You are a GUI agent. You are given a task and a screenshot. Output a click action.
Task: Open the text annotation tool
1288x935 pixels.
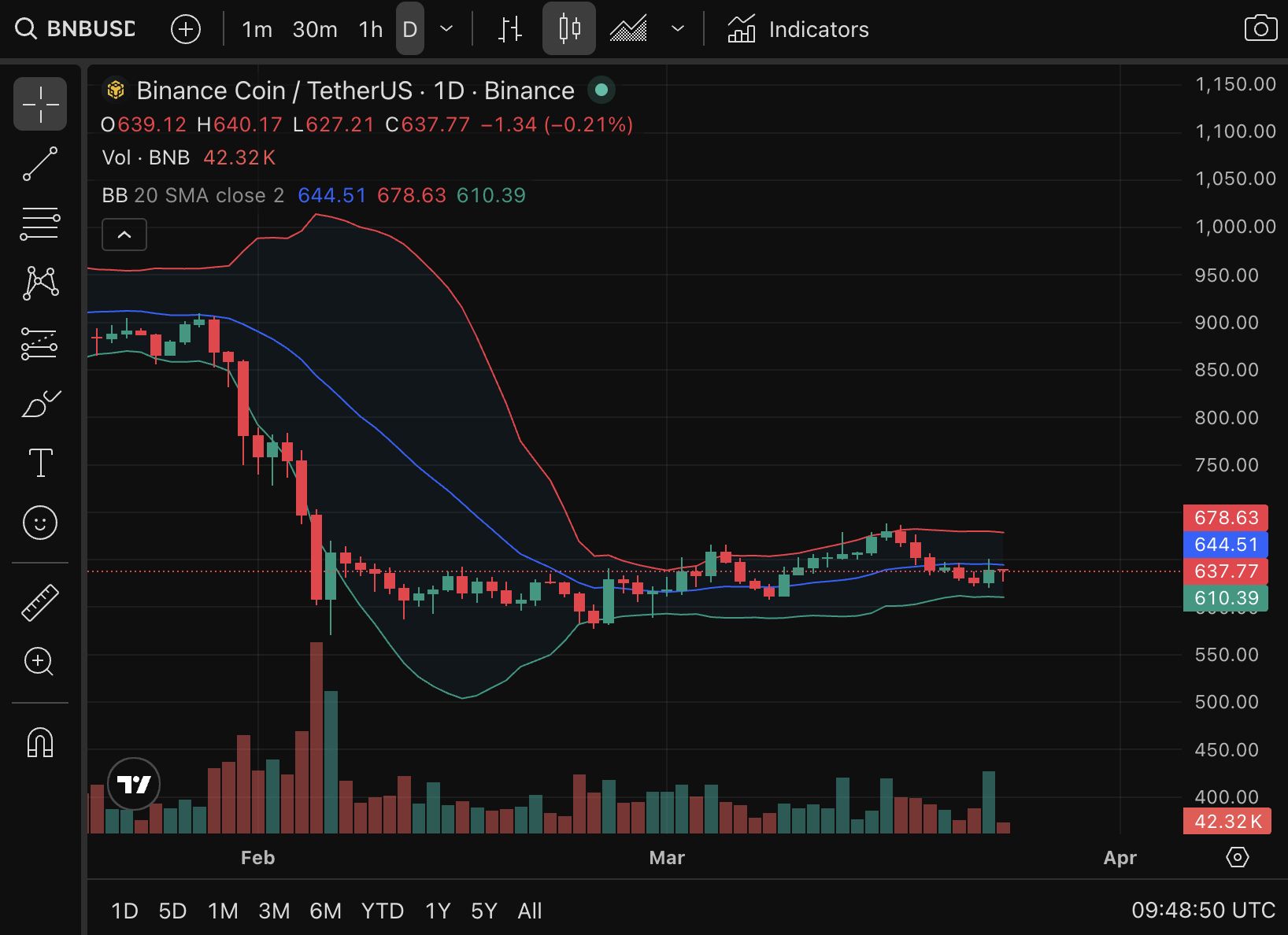(x=39, y=463)
